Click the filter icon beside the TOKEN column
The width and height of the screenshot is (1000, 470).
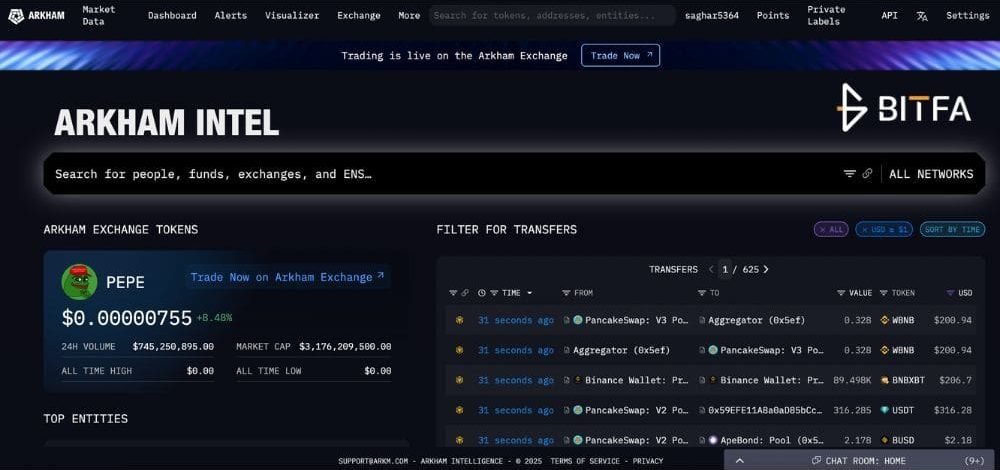(x=883, y=293)
